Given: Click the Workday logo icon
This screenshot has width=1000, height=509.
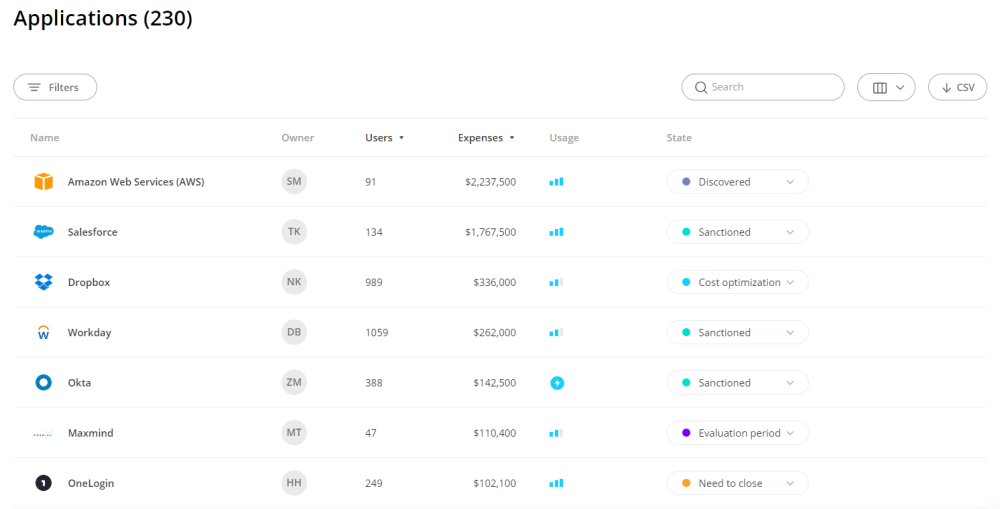Looking at the screenshot, I should 43,333.
